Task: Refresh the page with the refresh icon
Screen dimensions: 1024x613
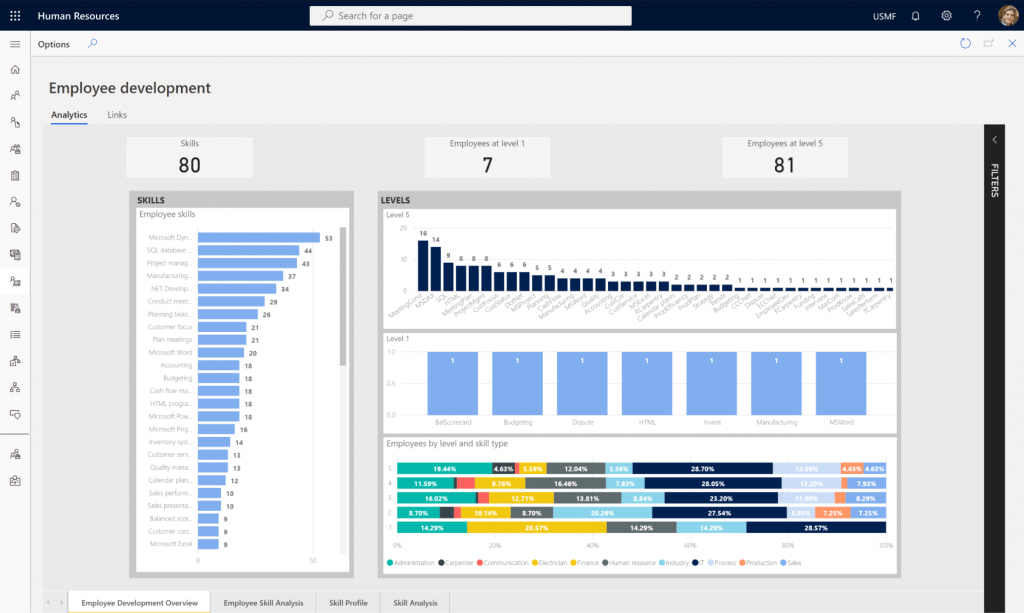Action: [x=964, y=43]
